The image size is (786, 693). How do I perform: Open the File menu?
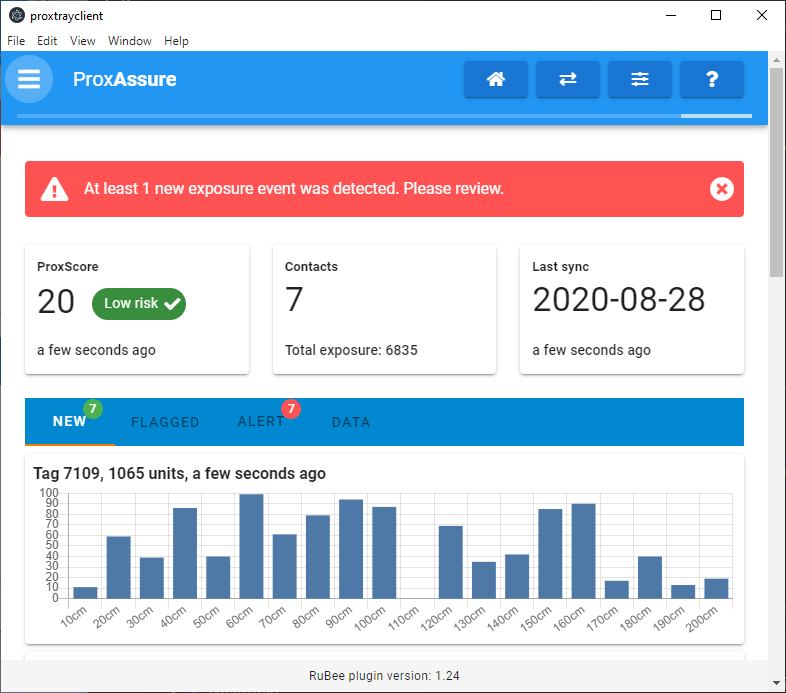16,41
